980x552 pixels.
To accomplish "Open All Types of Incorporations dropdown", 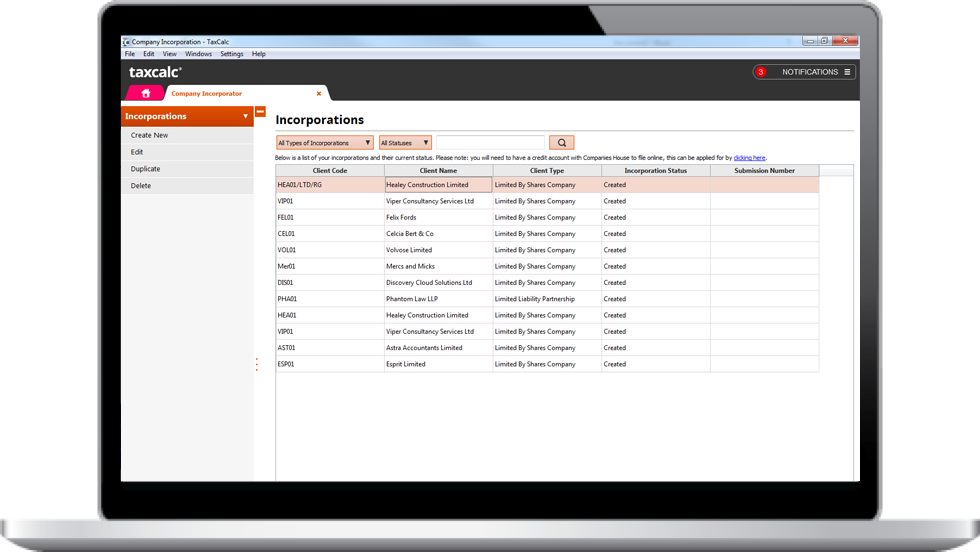I will (324, 143).
